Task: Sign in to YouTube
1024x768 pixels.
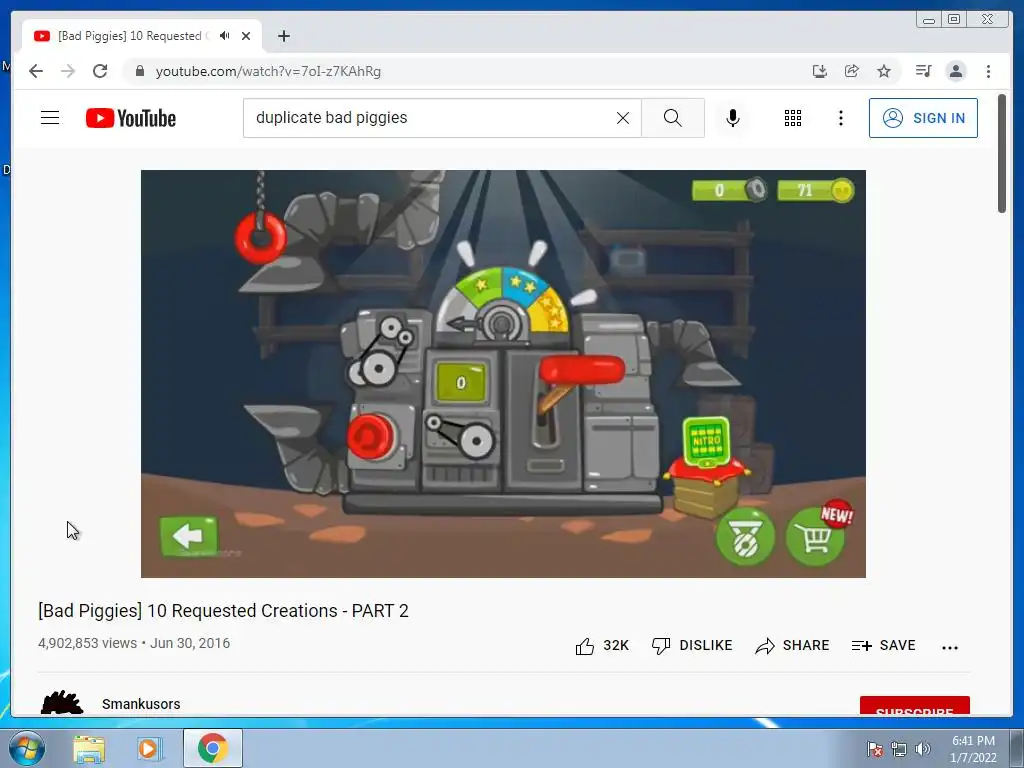Action: (923, 118)
